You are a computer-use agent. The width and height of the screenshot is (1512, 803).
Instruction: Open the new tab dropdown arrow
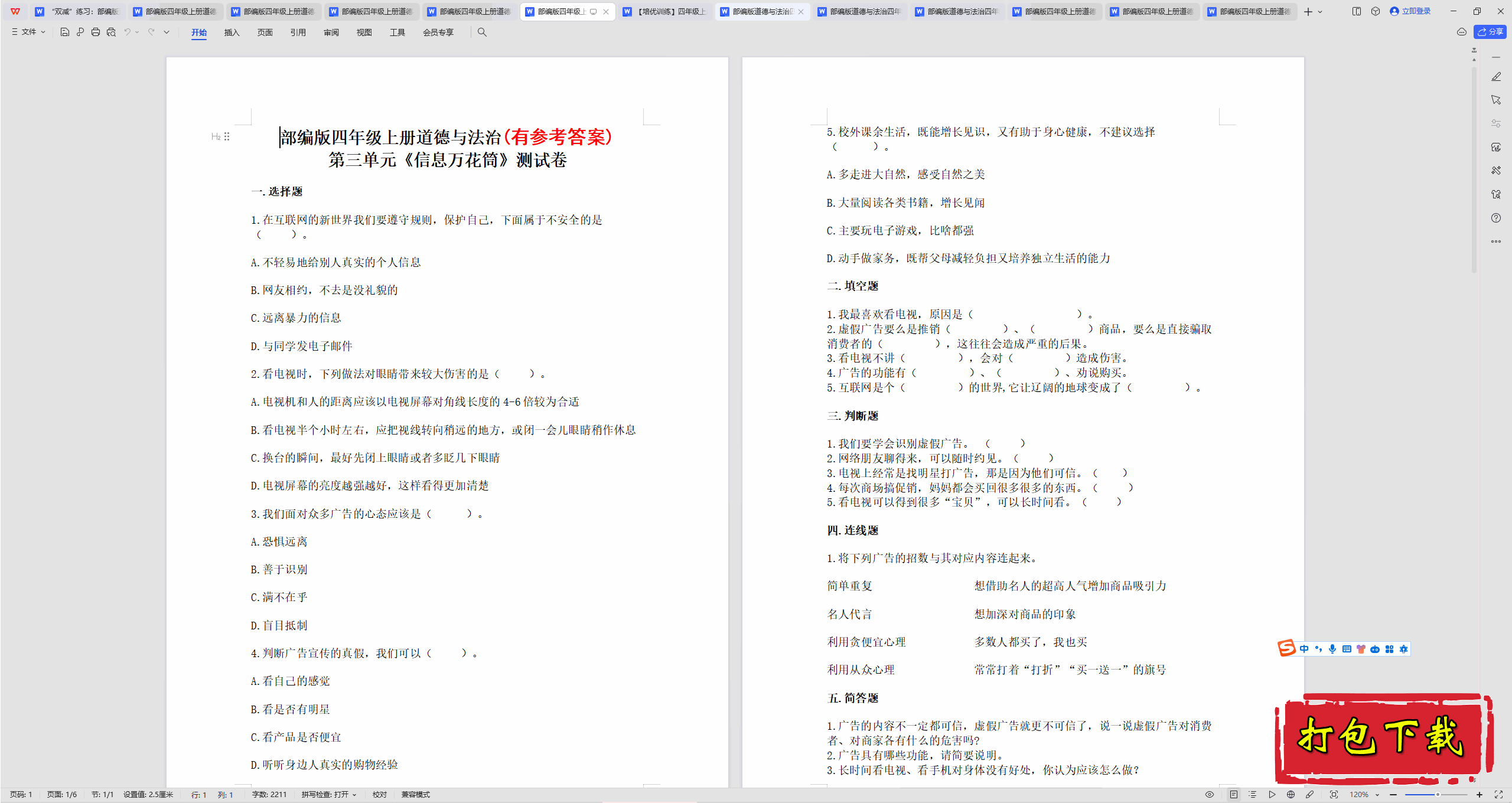pos(1320,12)
